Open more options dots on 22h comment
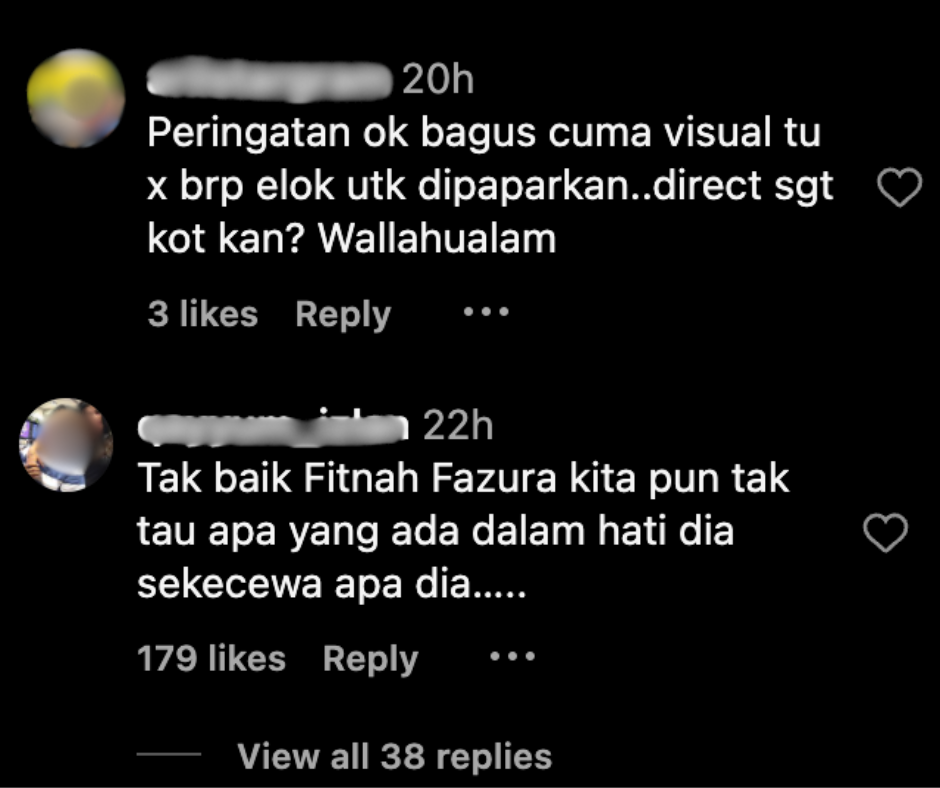 513,657
